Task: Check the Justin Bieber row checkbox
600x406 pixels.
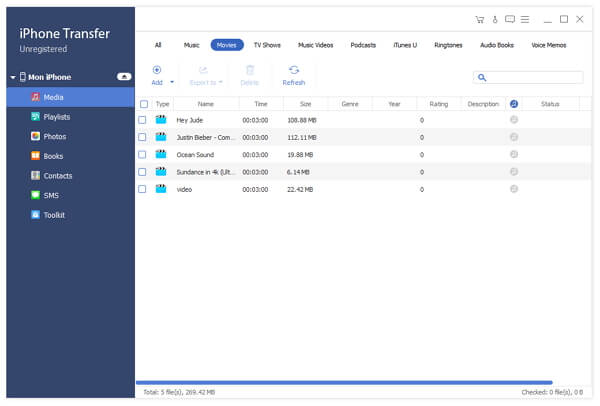Action: pos(142,137)
